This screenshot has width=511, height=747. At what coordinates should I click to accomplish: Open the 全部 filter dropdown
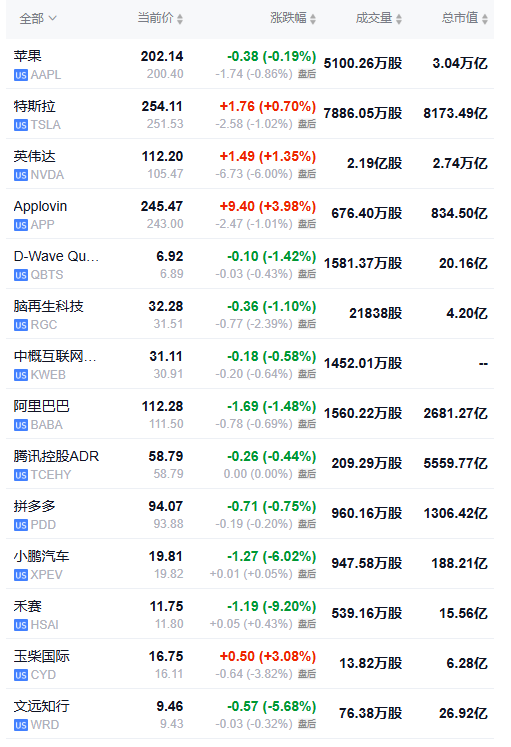click(x=38, y=19)
